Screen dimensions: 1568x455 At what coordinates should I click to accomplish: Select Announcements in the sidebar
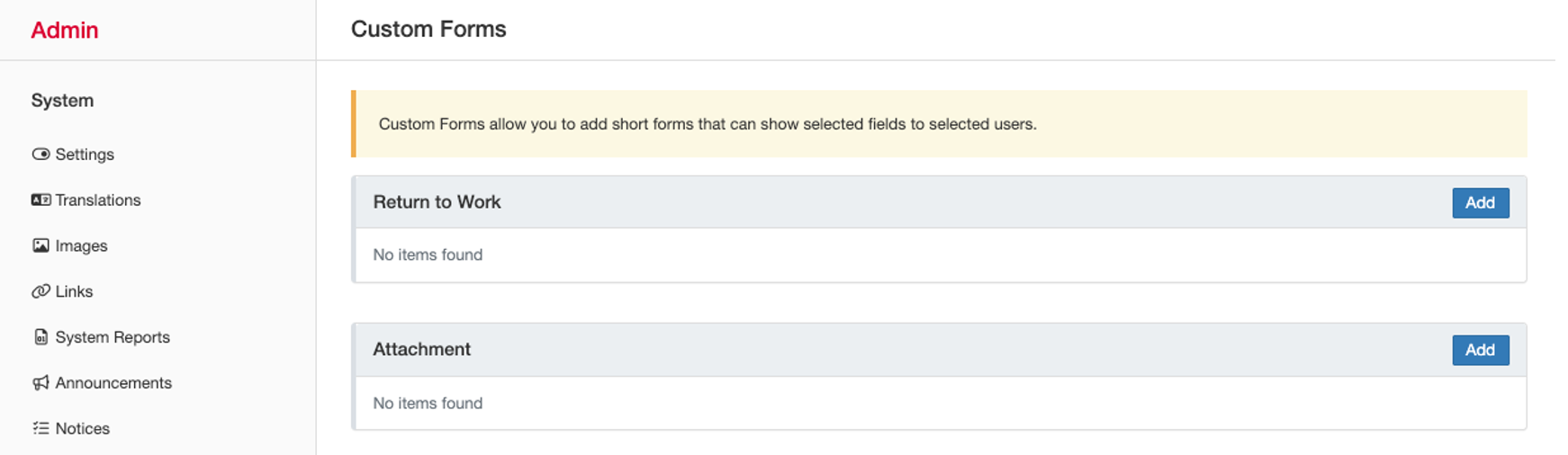tap(113, 383)
